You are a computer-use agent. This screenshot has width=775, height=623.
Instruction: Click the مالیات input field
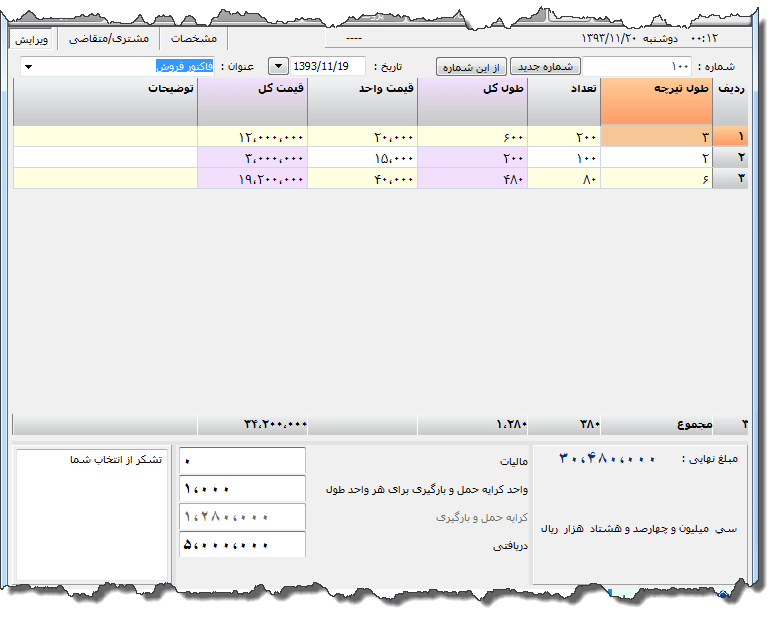click(242, 462)
